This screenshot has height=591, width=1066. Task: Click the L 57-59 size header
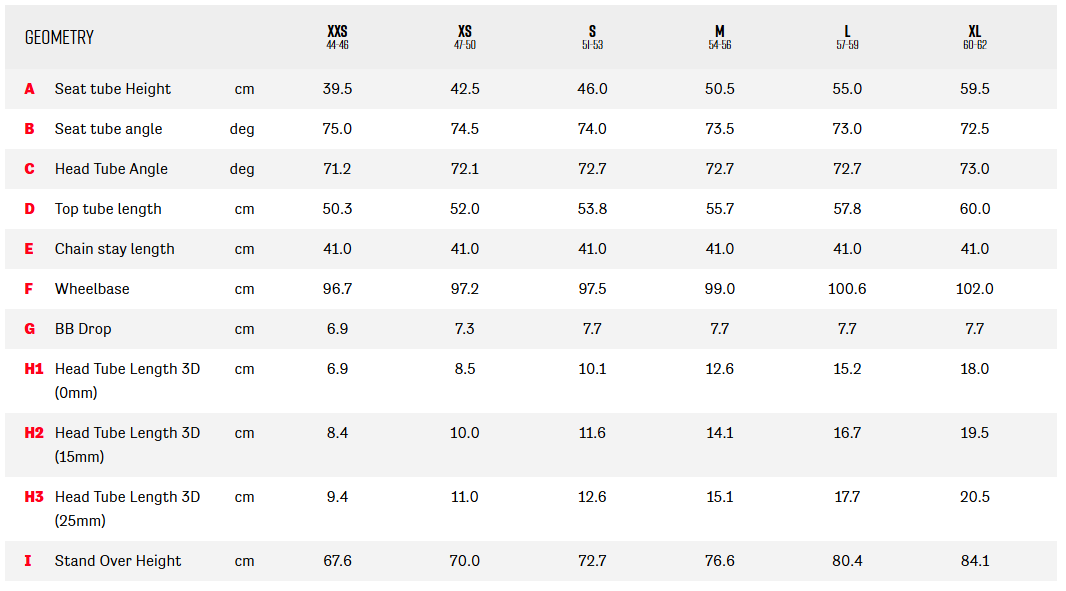[x=847, y=37]
